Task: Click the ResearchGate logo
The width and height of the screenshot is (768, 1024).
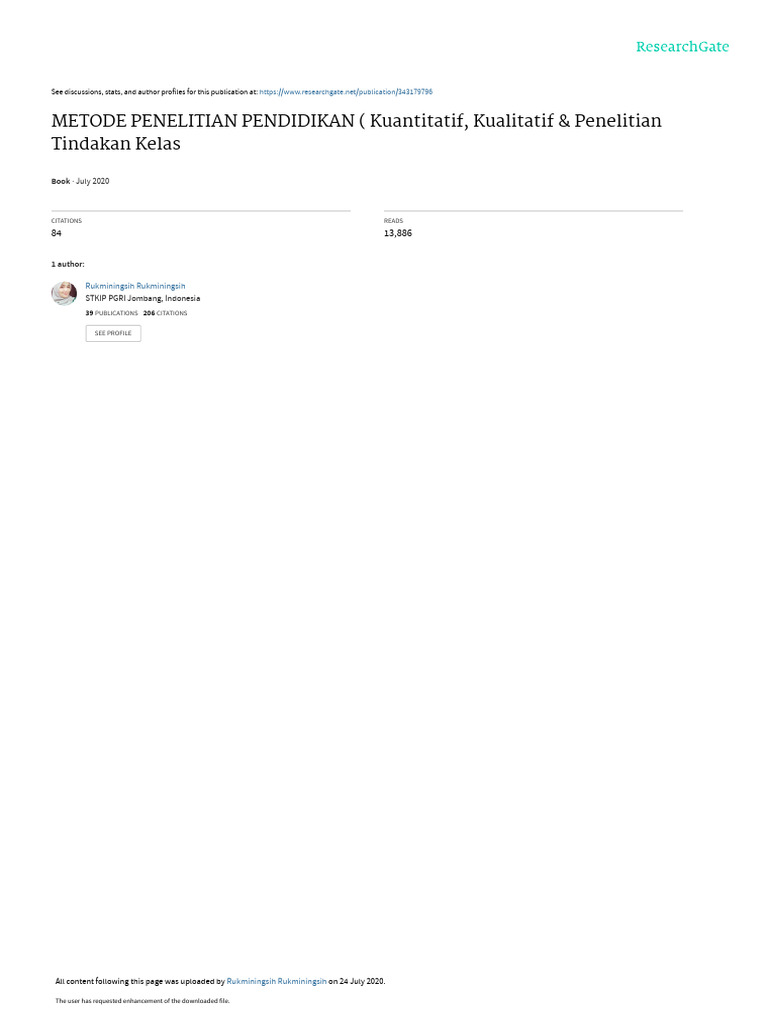Action: point(682,47)
